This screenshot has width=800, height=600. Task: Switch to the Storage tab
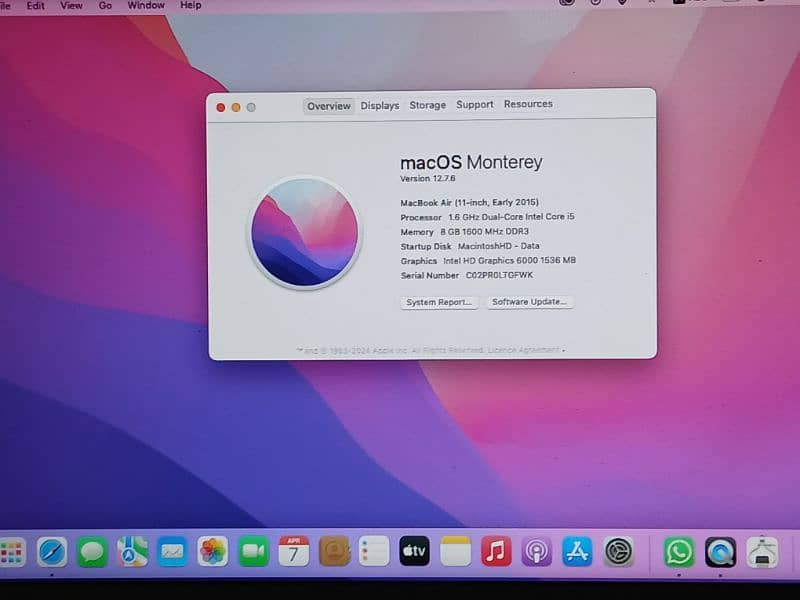(x=428, y=105)
